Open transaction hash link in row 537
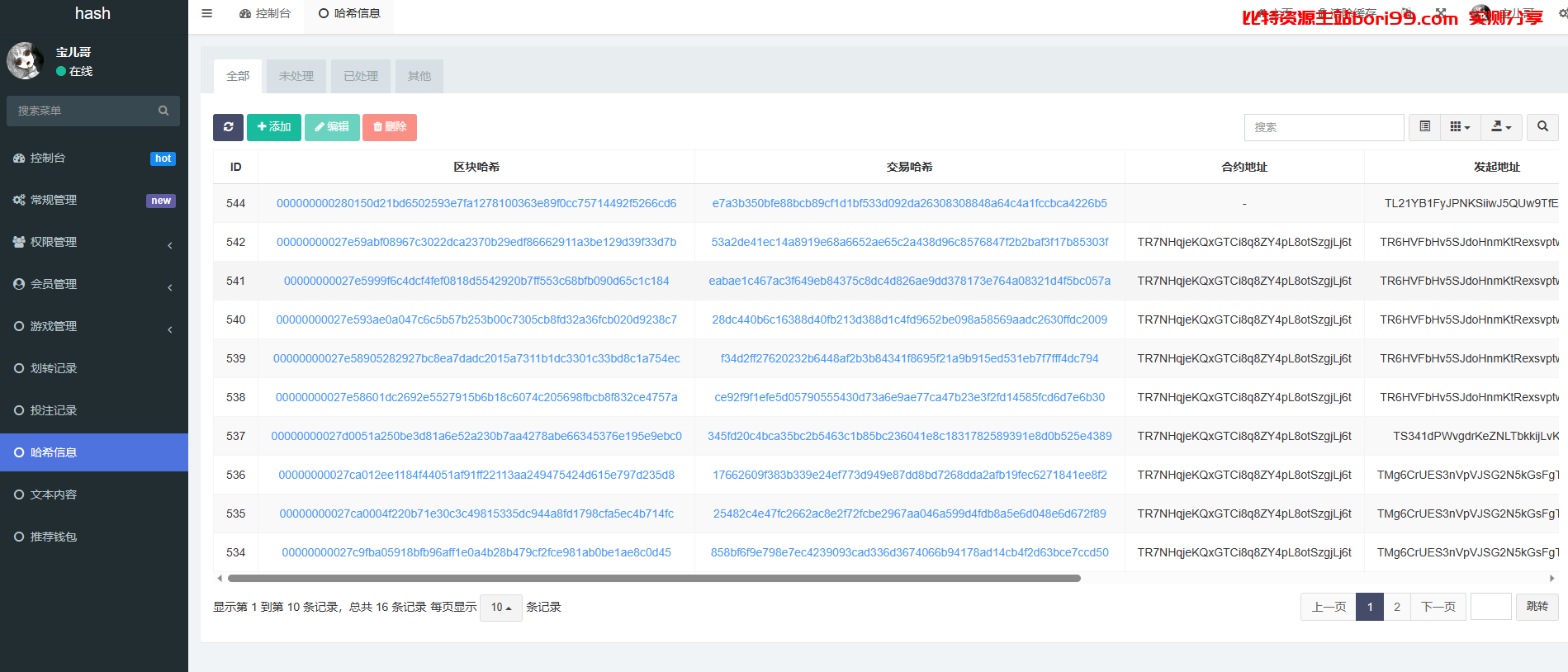 (910, 436)
